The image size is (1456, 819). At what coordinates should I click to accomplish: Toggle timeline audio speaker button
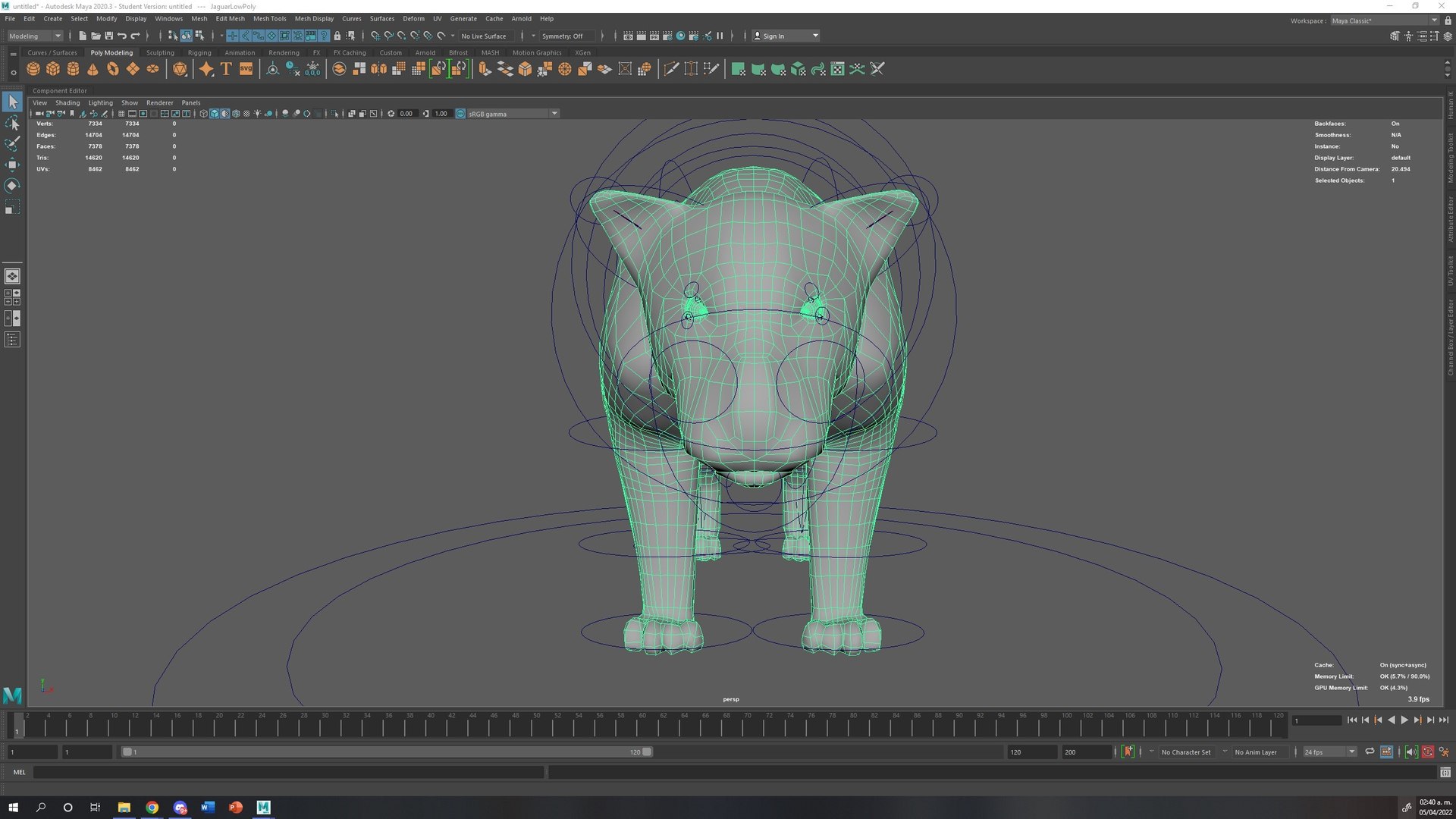pyautogui.click(x=1410, y=752)
